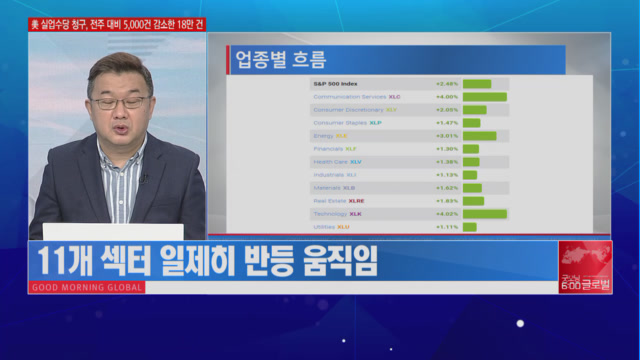Click the Consumer Discretionary XLY label
This screenshot has width=640, height=360.
[x=355, y=110]
